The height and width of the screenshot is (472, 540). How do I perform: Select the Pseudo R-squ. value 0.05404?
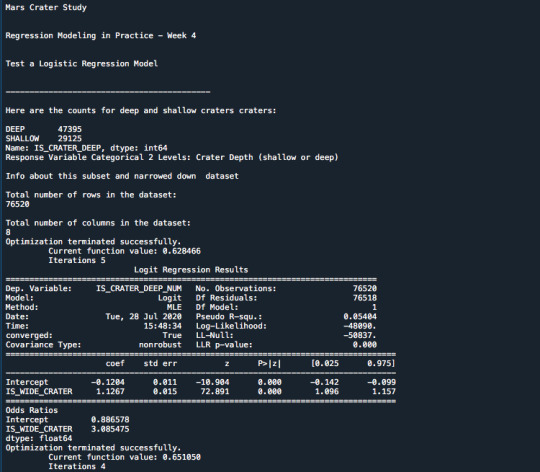360,317
